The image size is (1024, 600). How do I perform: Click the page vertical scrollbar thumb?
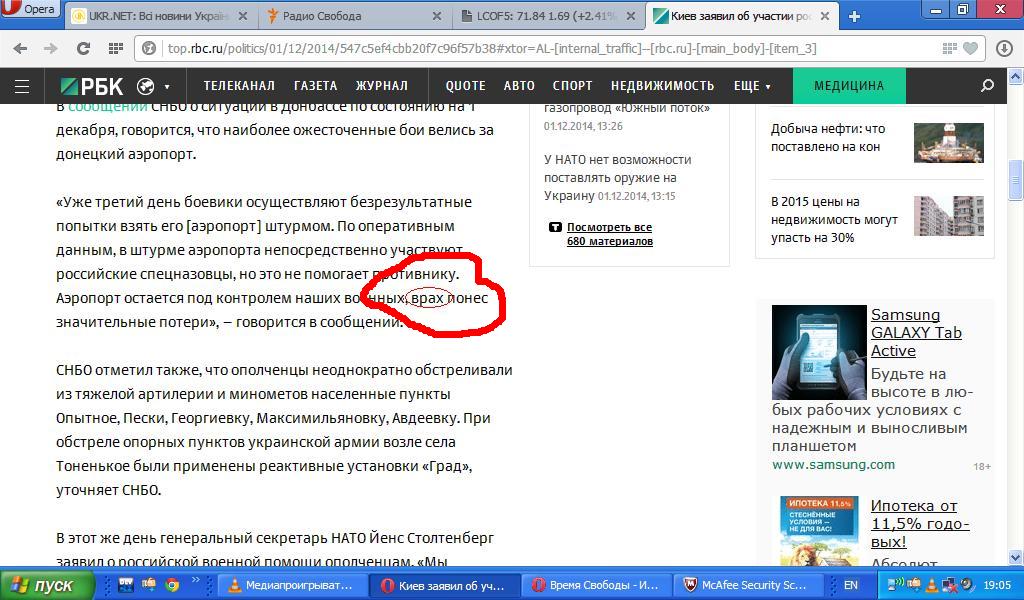point(1016,180)
